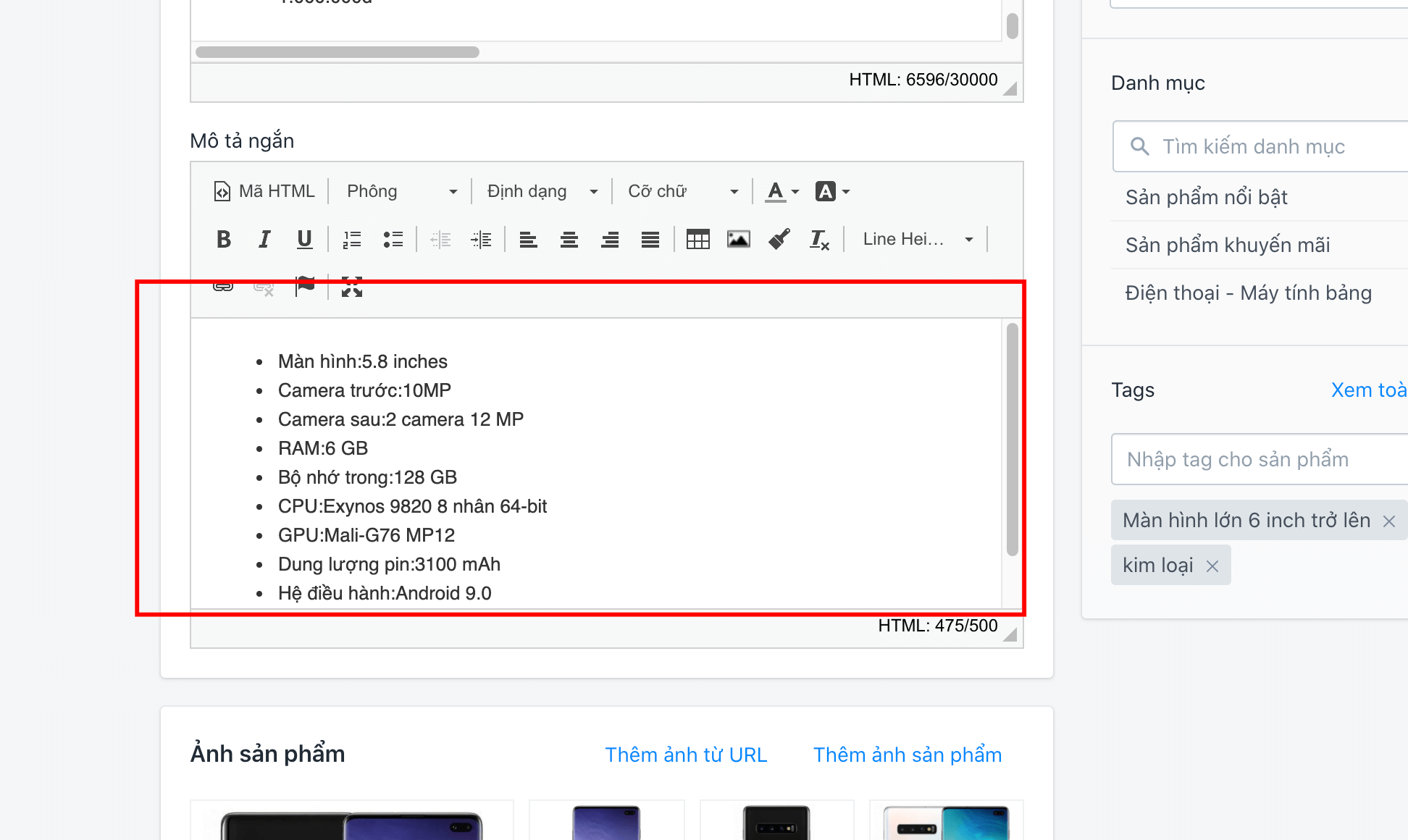Toggle bold formatting in short description editor
The width and height of the screenshot is (1408, 840).
(224, 239)
